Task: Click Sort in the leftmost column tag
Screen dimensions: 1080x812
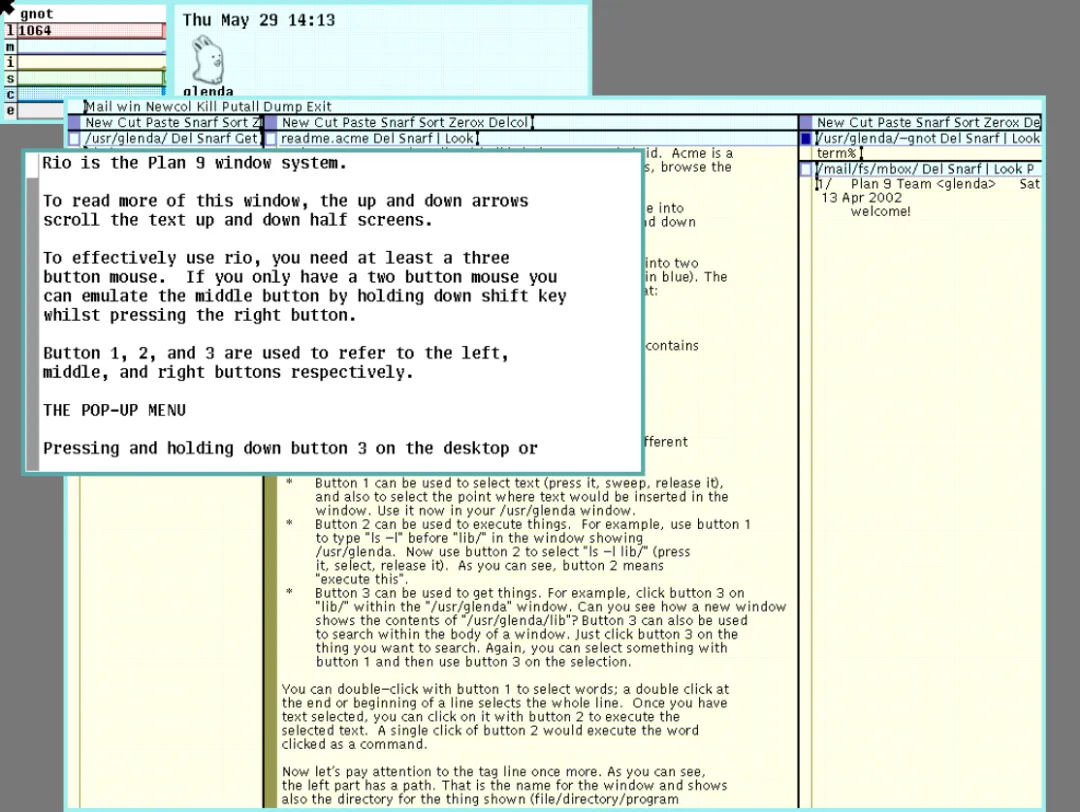Action: click(236, 123)
